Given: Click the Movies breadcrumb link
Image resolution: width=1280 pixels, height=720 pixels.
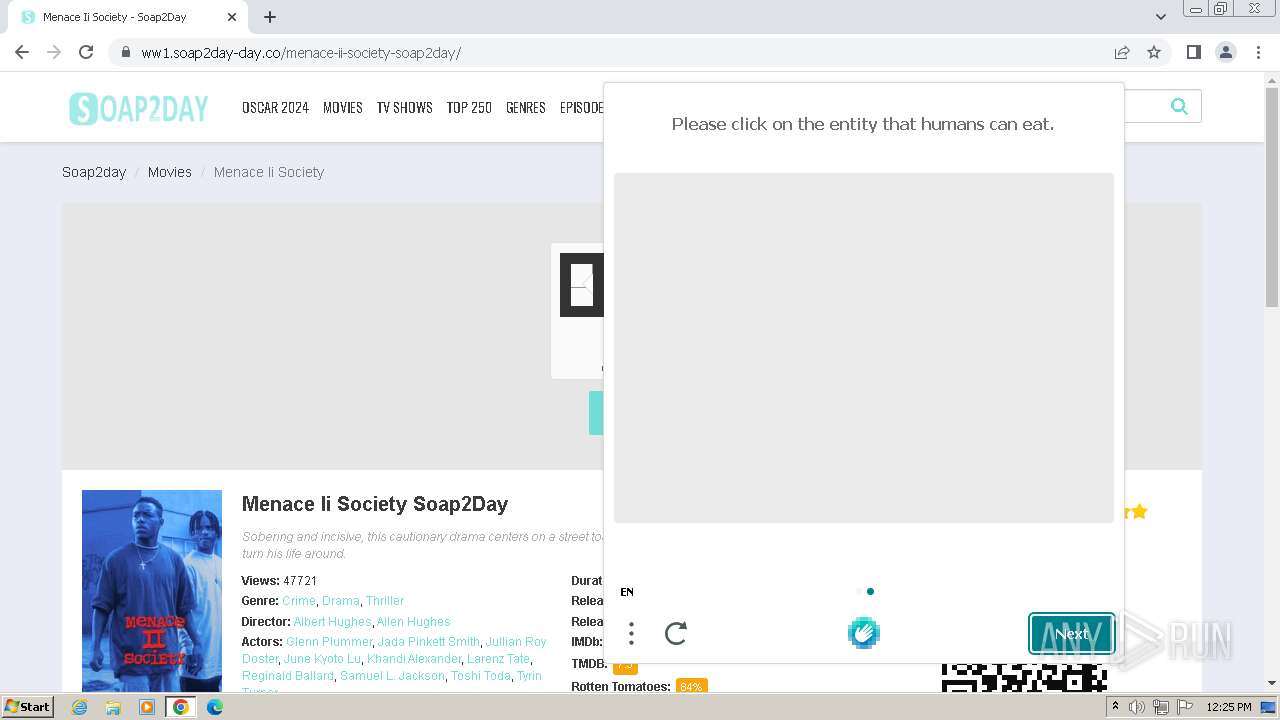Looking at the screenshot, I should pyautogui.click(x=170, y=172).
